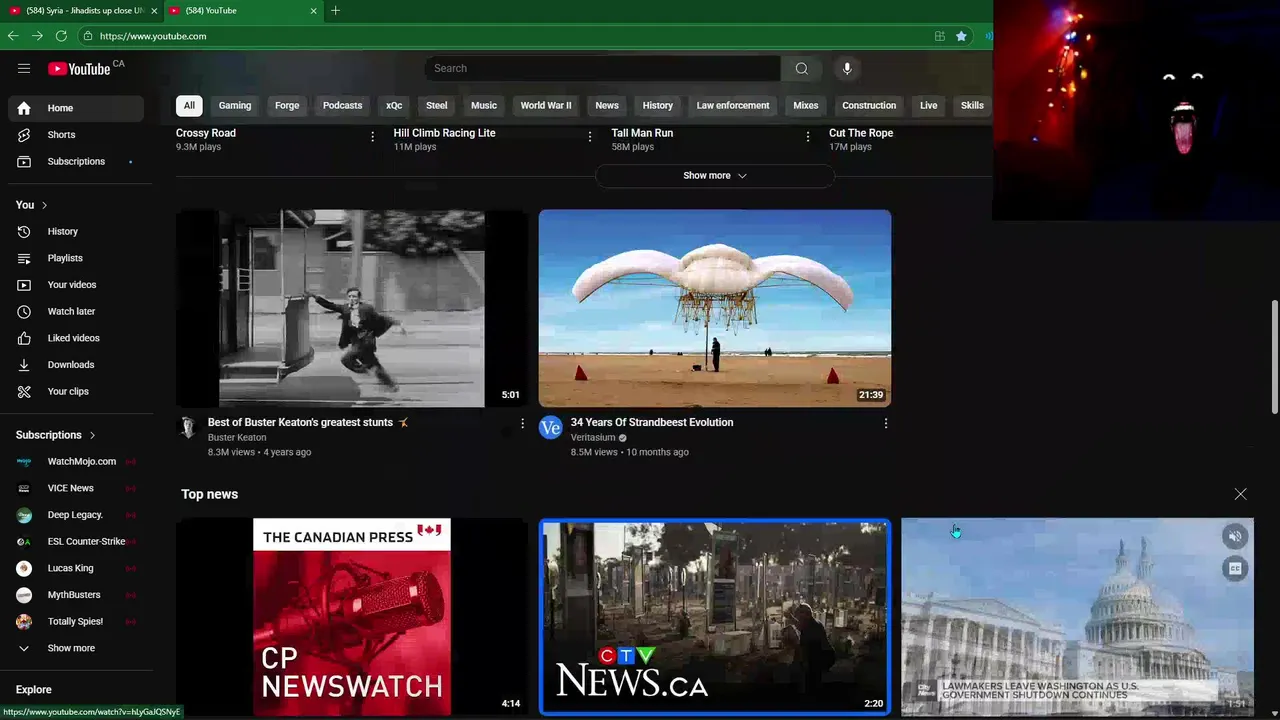Click the Veritasium channel avatar
This screenshot has width=1280, height=720.
pyautogui.click(x=551, y=428)
